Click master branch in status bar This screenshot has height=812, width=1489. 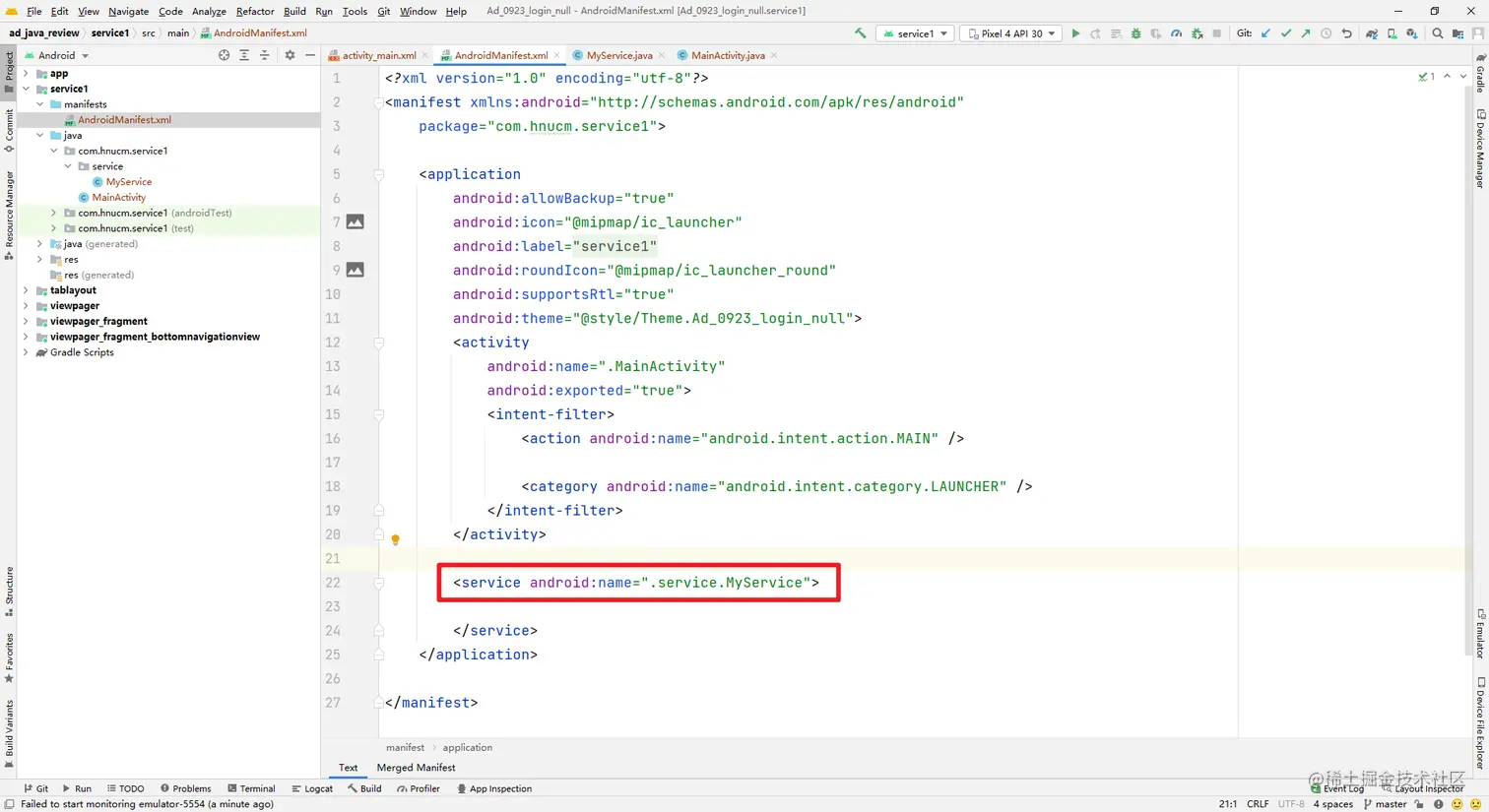tap(1385, 804)
